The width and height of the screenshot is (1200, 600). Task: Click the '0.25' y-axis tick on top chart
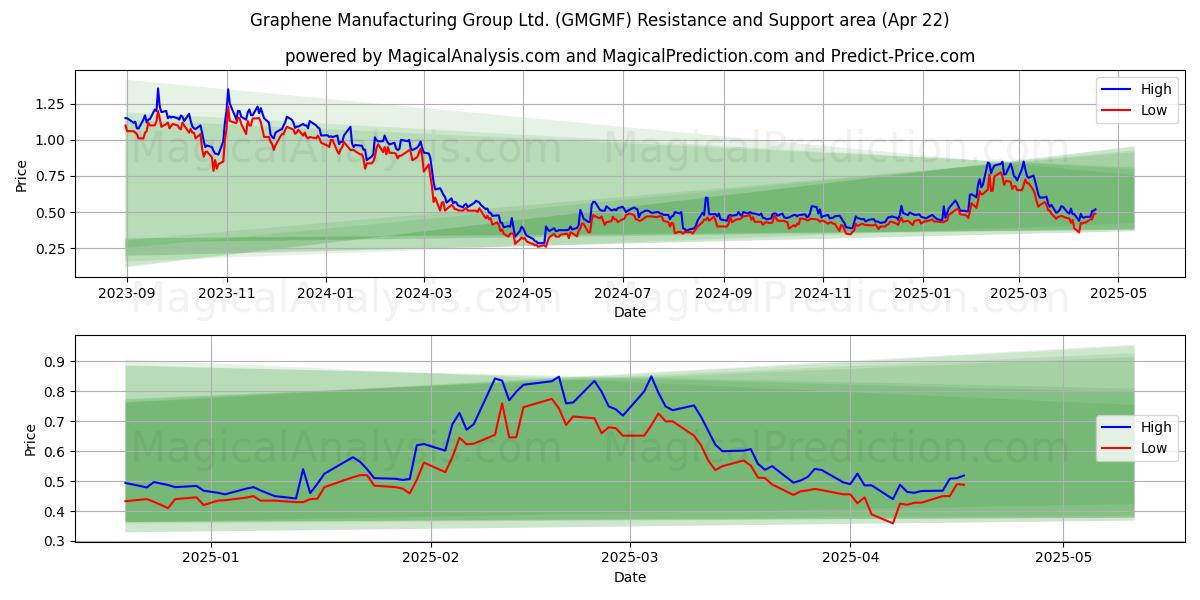51,249
